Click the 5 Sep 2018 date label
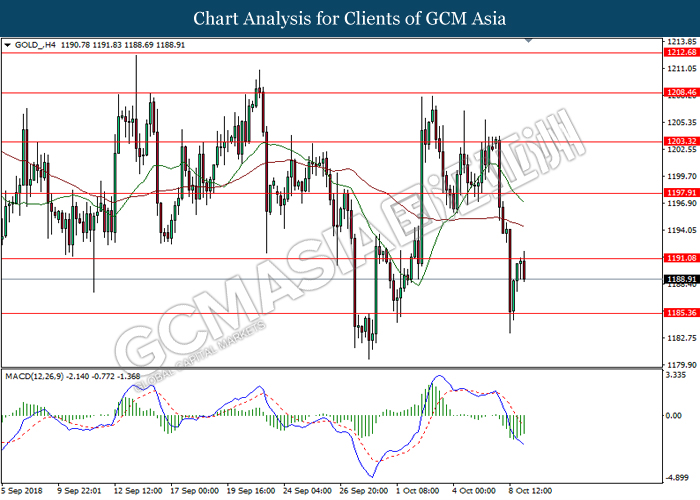The width and height of the screenshot is (700, 500). click(22, 490)
